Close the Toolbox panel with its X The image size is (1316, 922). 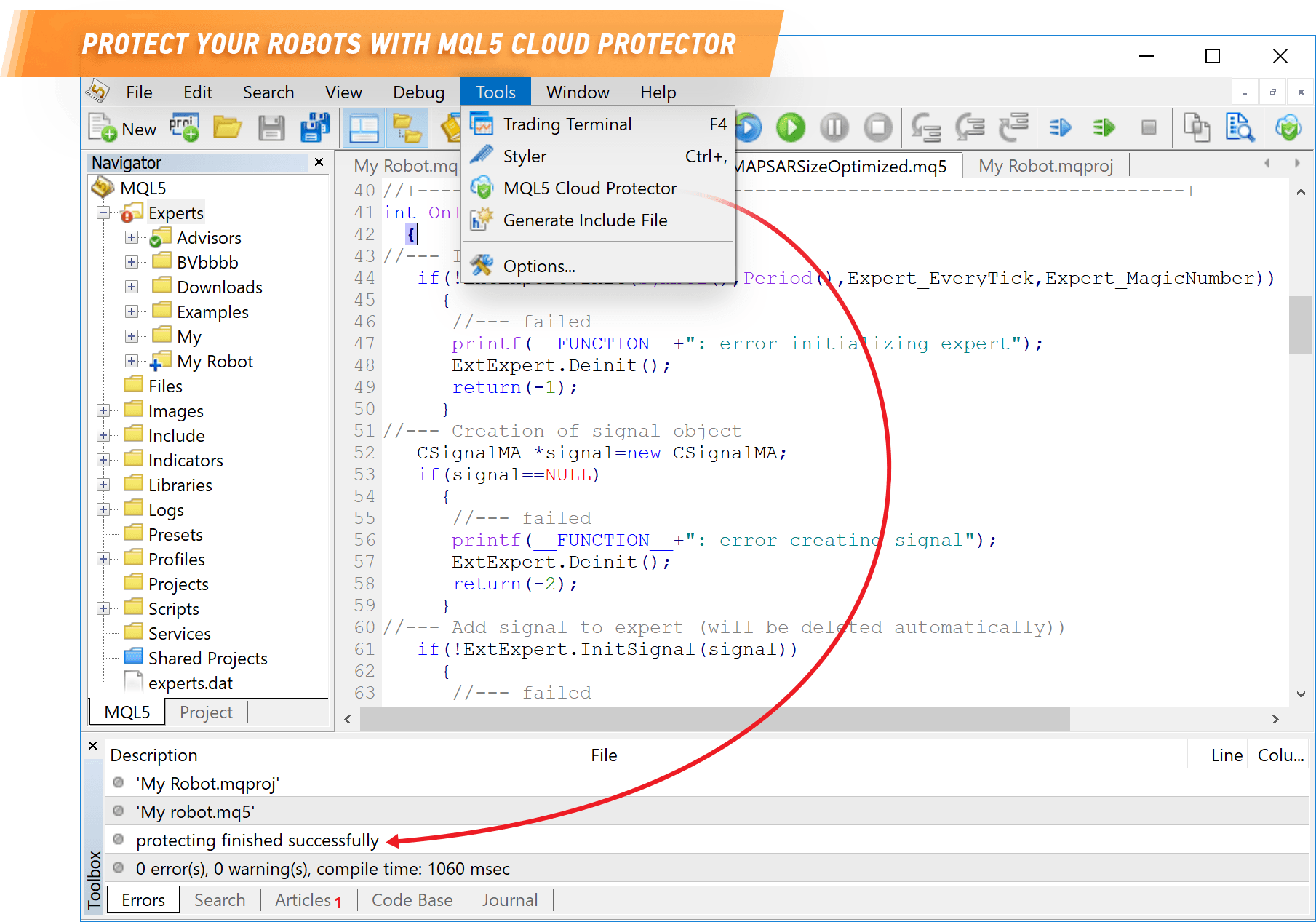pyautogui.click(x=92, y=745)
